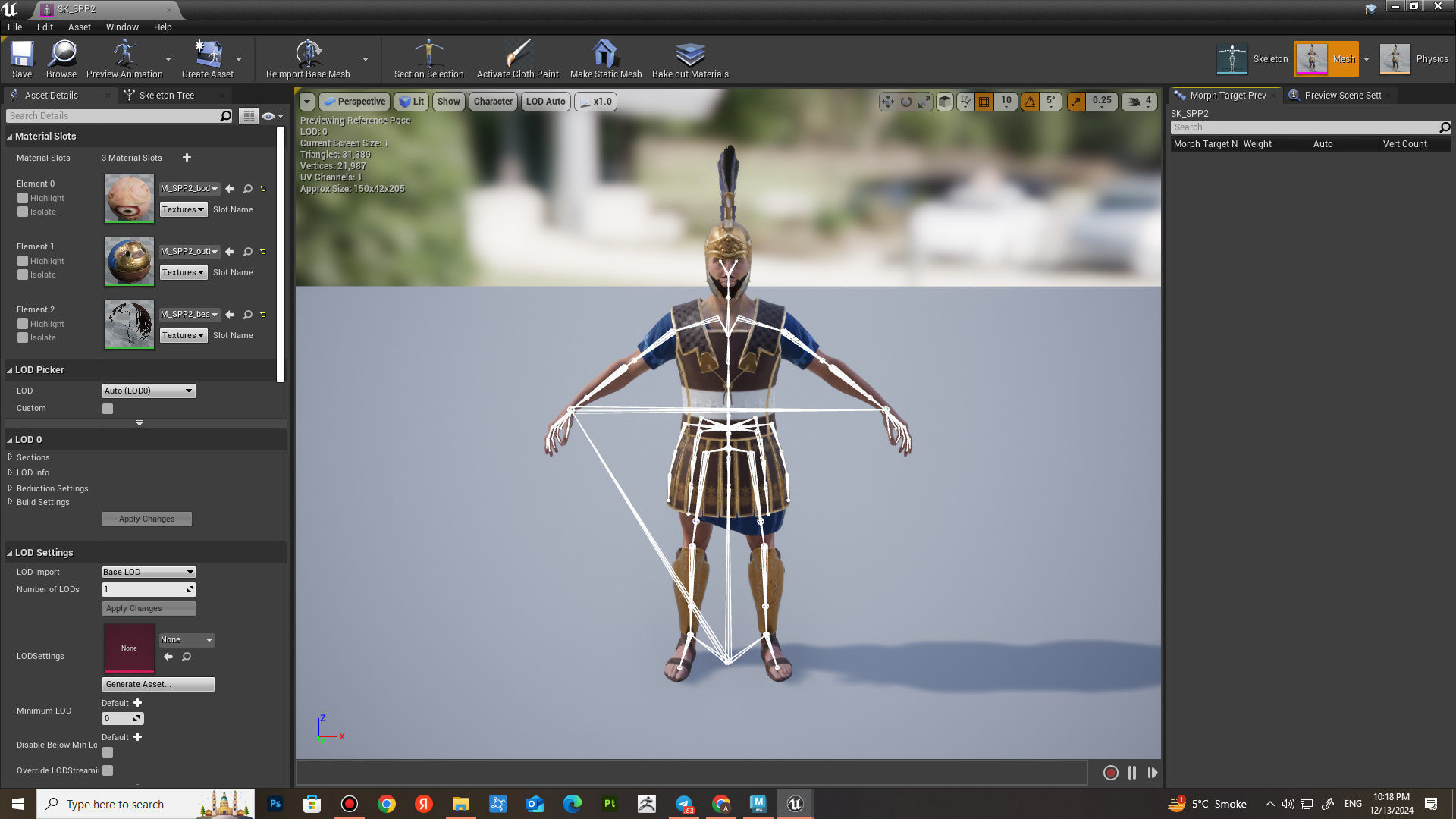Select translate gizmo mode in viewport
The image size is (1456, 819).
887,102
